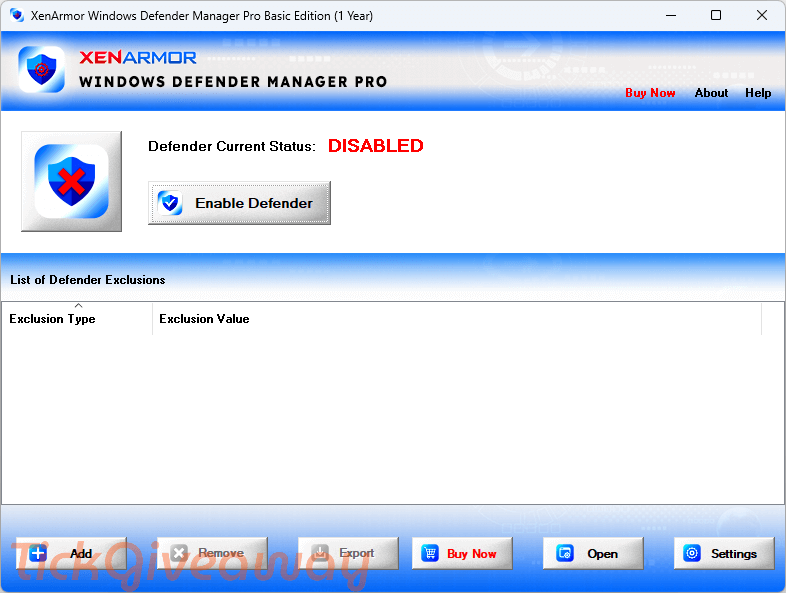Click the Open button

pos(593,553)
